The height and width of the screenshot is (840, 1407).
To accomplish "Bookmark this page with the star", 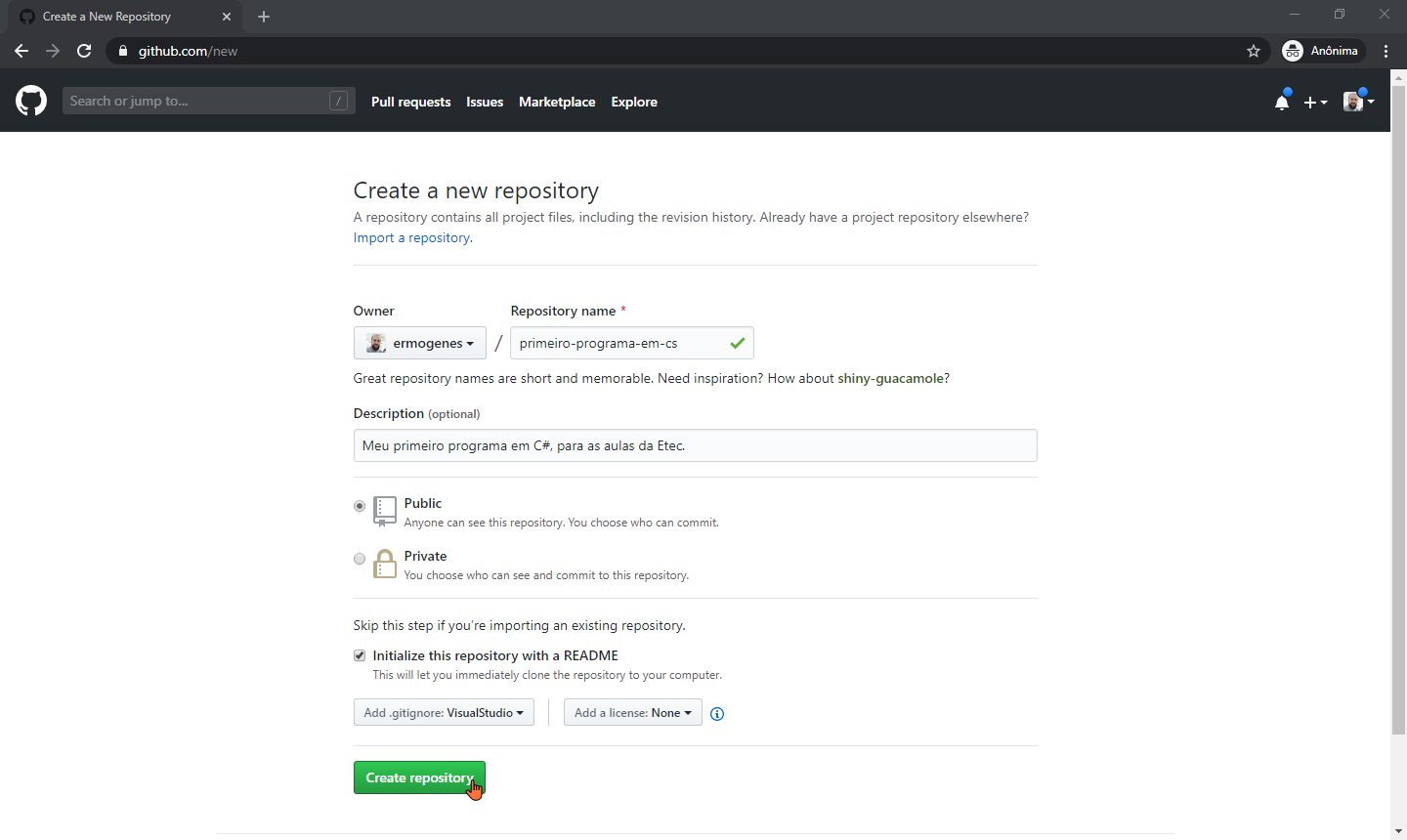I will click(1254, 51).
